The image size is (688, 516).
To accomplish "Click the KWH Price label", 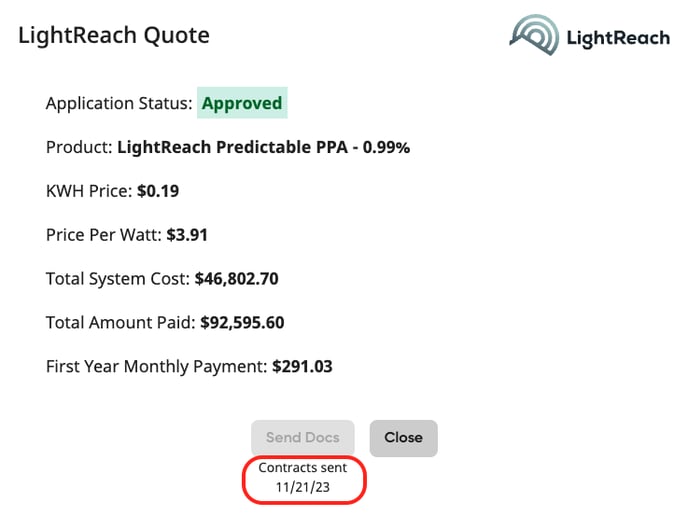I will tap(89, 191).
